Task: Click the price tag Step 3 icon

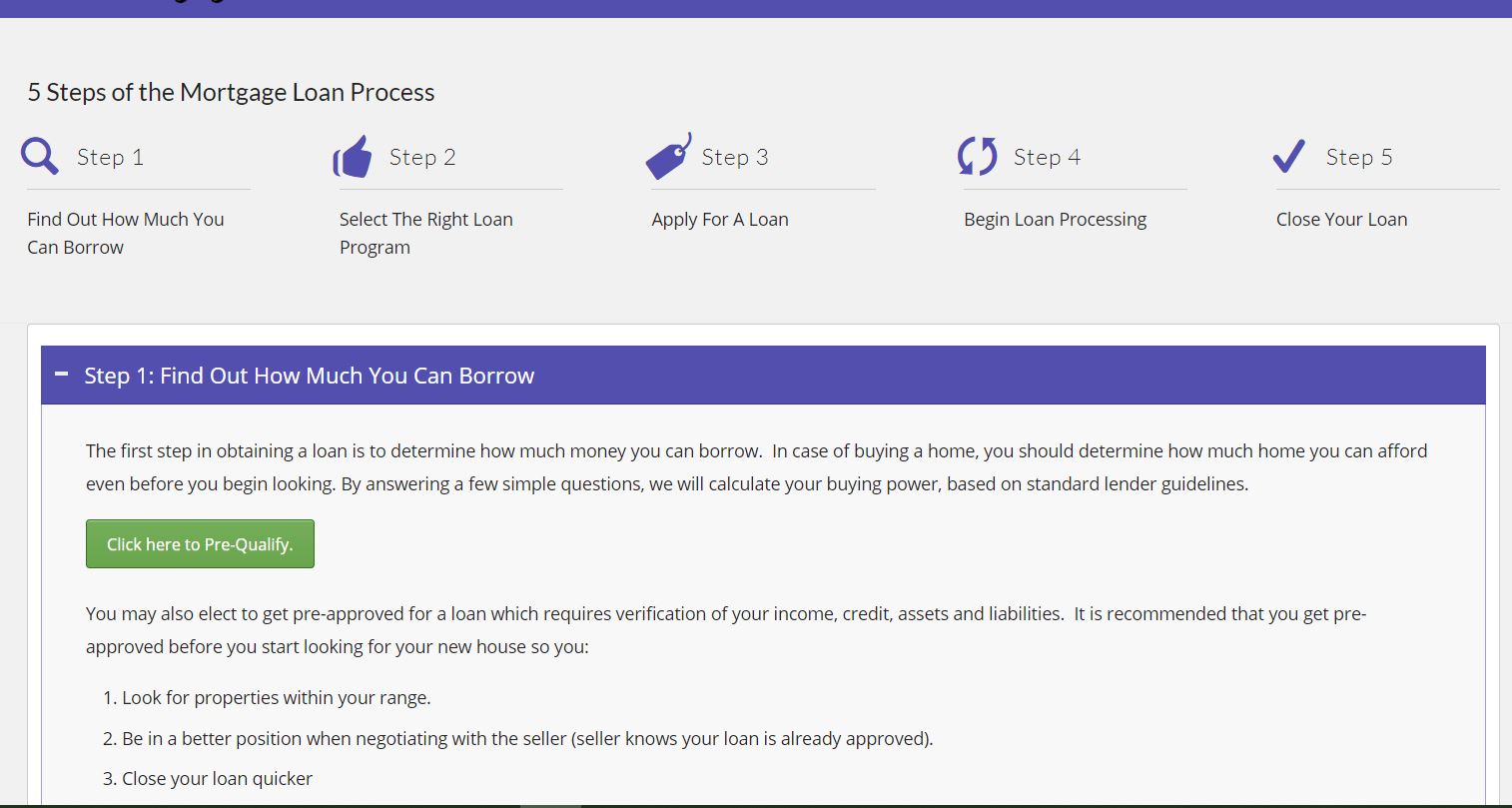Action: [x=668, y=156]
